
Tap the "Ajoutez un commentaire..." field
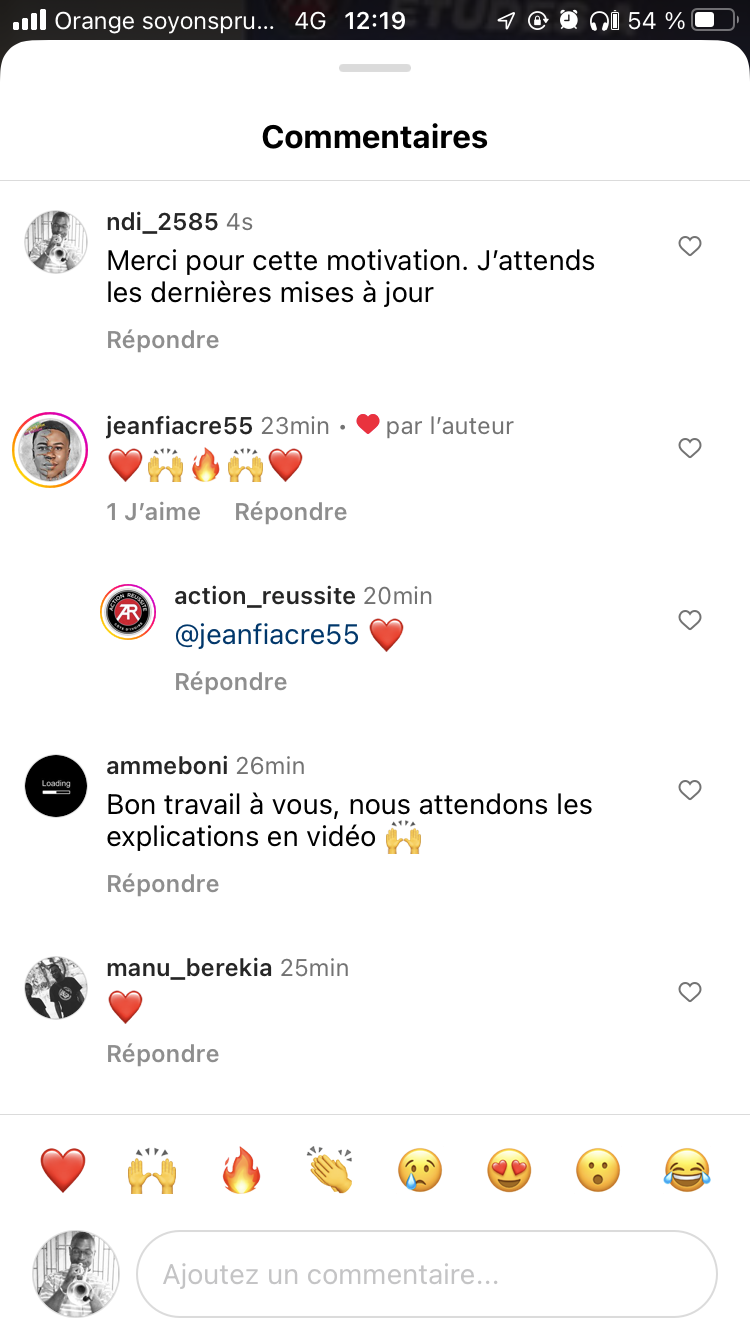coord(426,1275)
